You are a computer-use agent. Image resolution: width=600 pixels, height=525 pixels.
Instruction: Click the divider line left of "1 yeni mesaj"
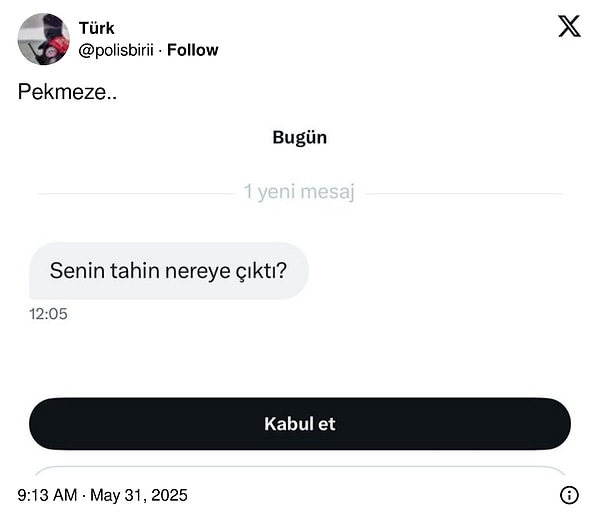pos(135,194)
